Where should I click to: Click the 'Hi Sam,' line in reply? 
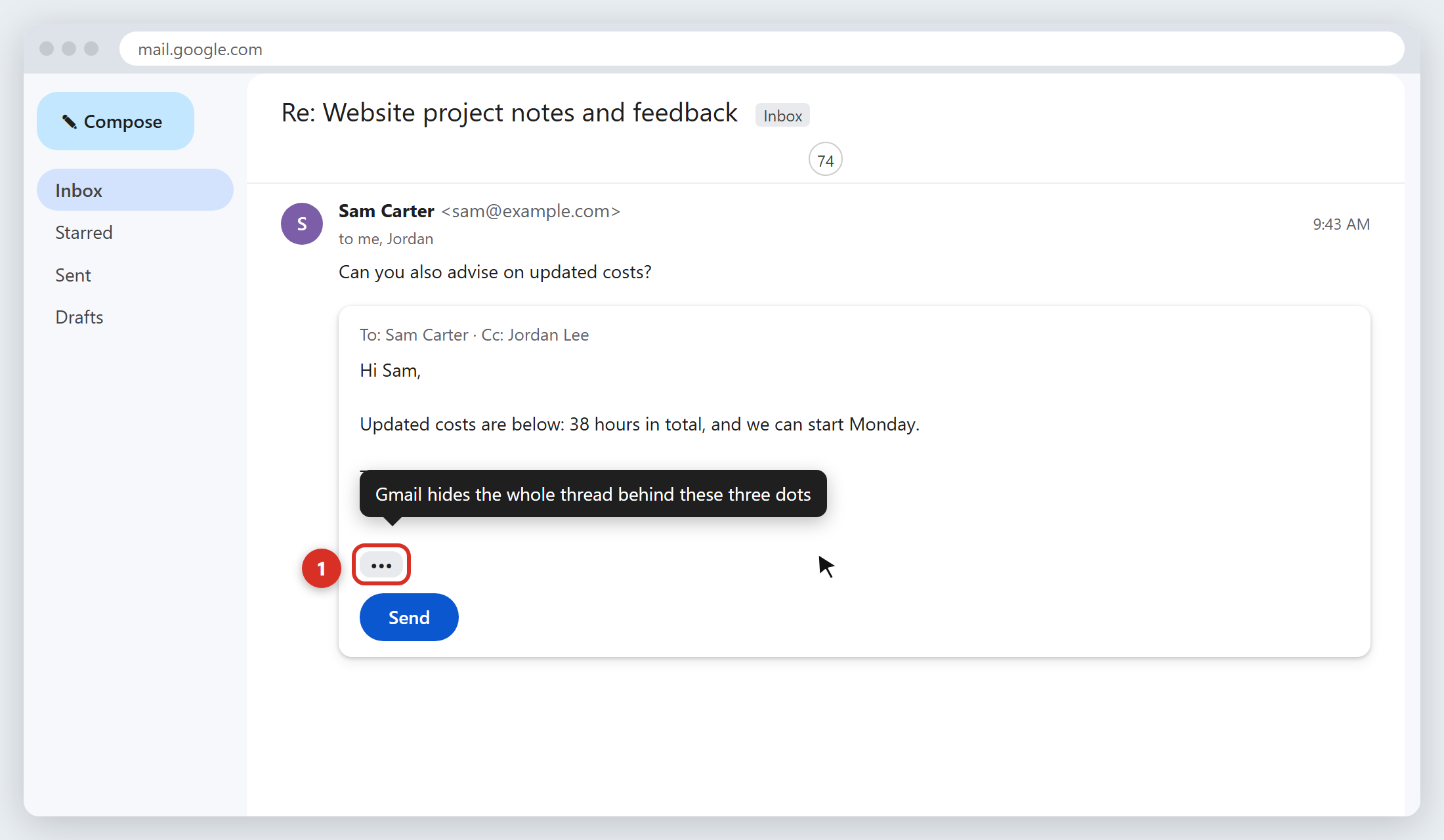coord(390,371)
